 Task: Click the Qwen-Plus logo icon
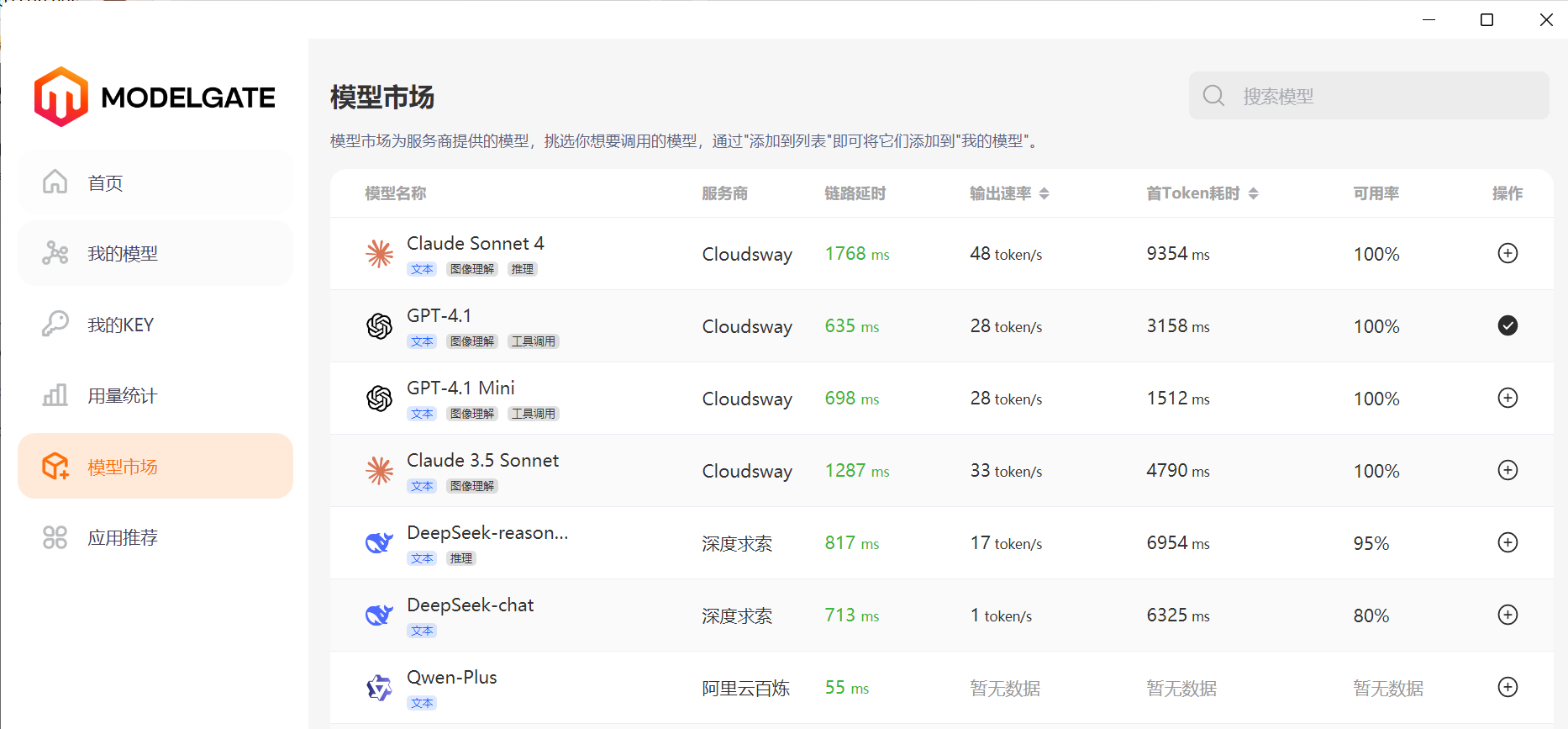point(380,688)
